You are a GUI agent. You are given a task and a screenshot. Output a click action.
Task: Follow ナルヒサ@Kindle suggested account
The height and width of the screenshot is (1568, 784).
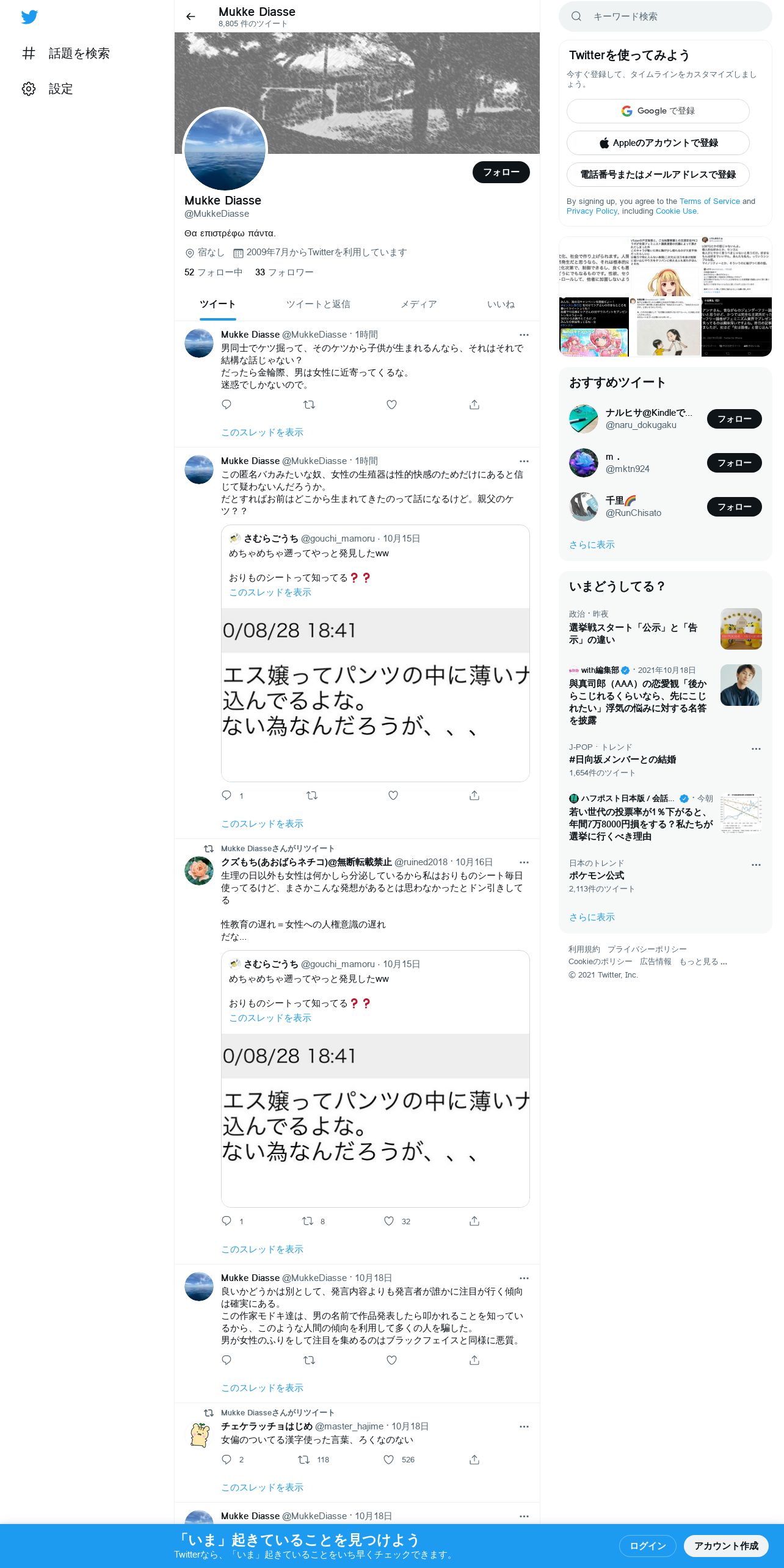coord(734,419)
